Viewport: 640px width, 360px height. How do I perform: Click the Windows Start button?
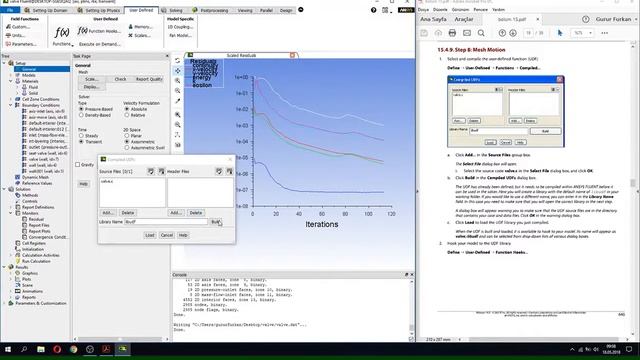[8, 349]
